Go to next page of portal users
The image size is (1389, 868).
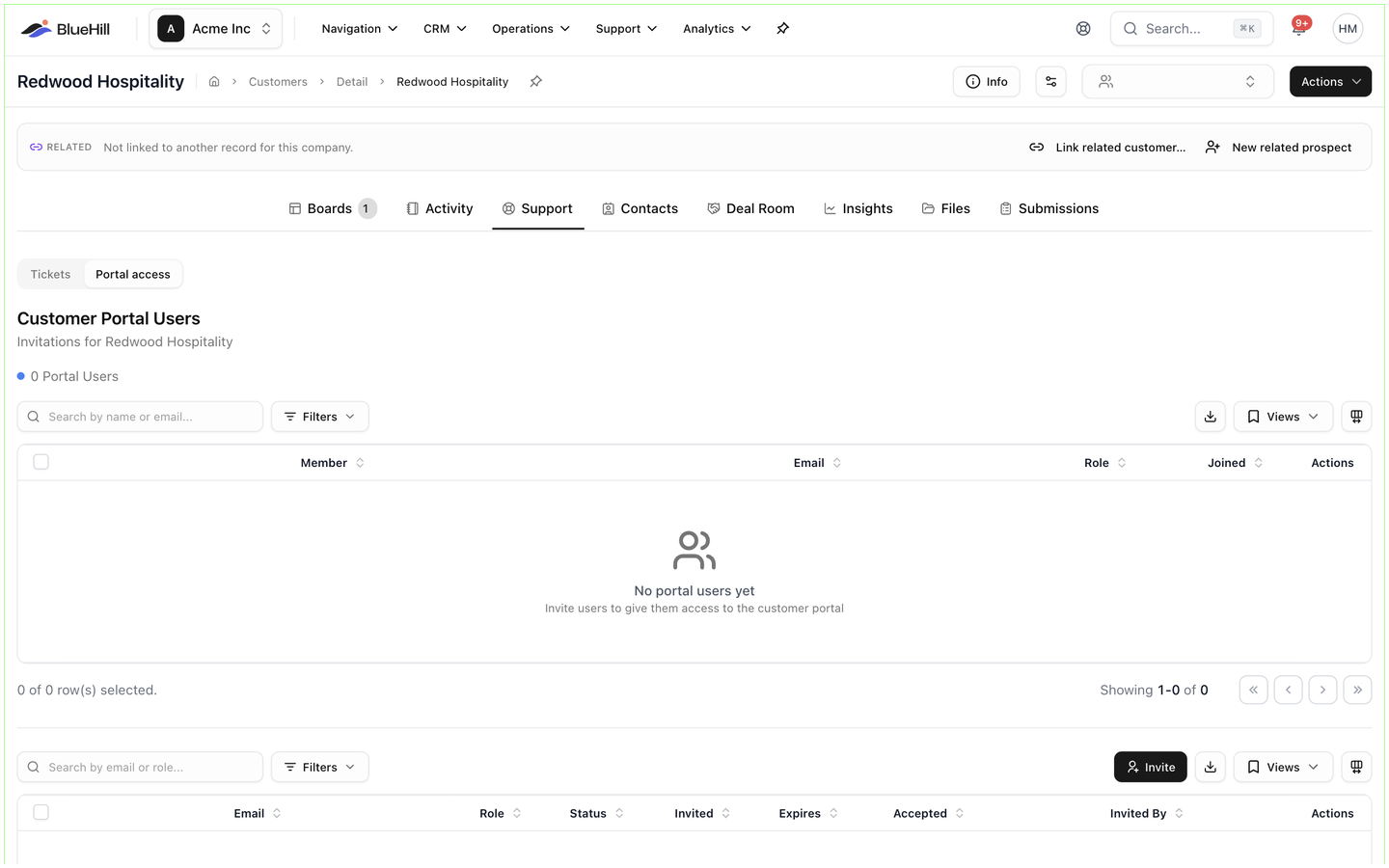(1322, 690)
